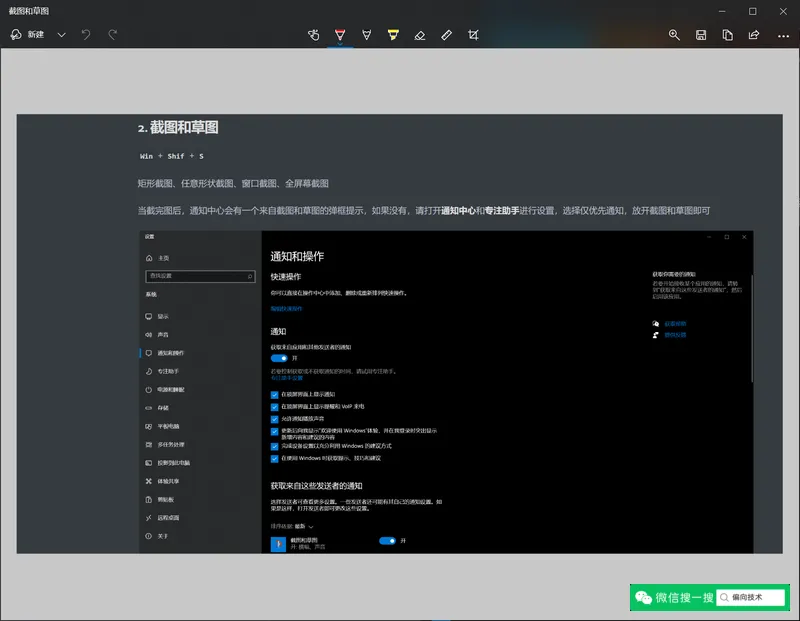Click the bold 通知中心 text in paragraph
The image size is (800, 621).
coord(458,211)
